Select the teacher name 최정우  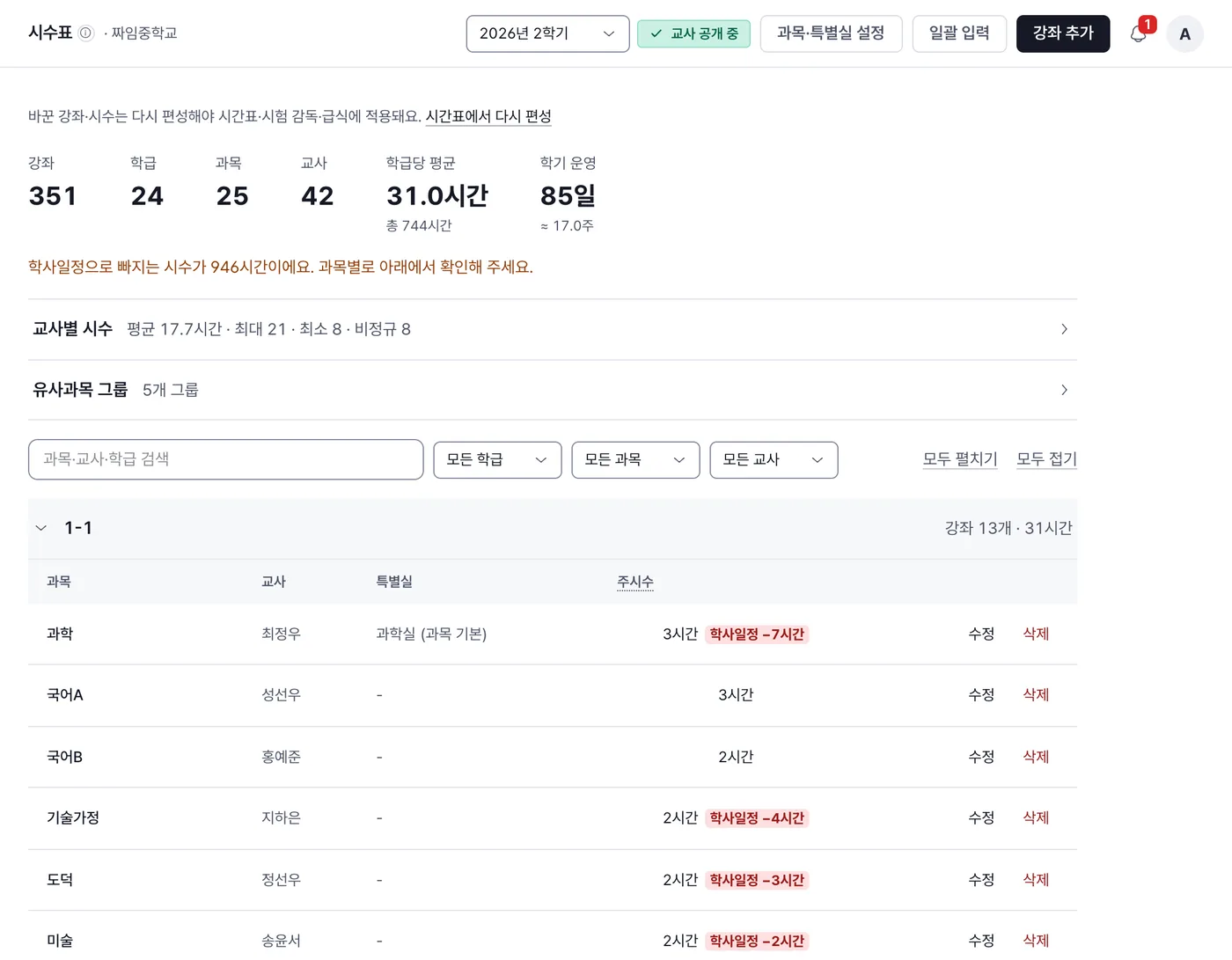[x=281, y=634]
